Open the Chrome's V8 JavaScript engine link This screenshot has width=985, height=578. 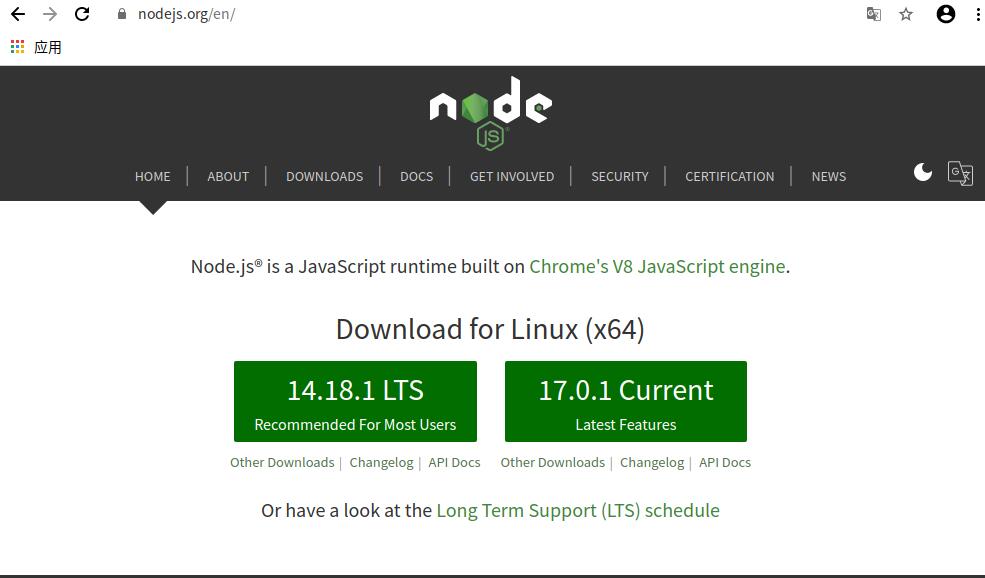click(657, 266)
